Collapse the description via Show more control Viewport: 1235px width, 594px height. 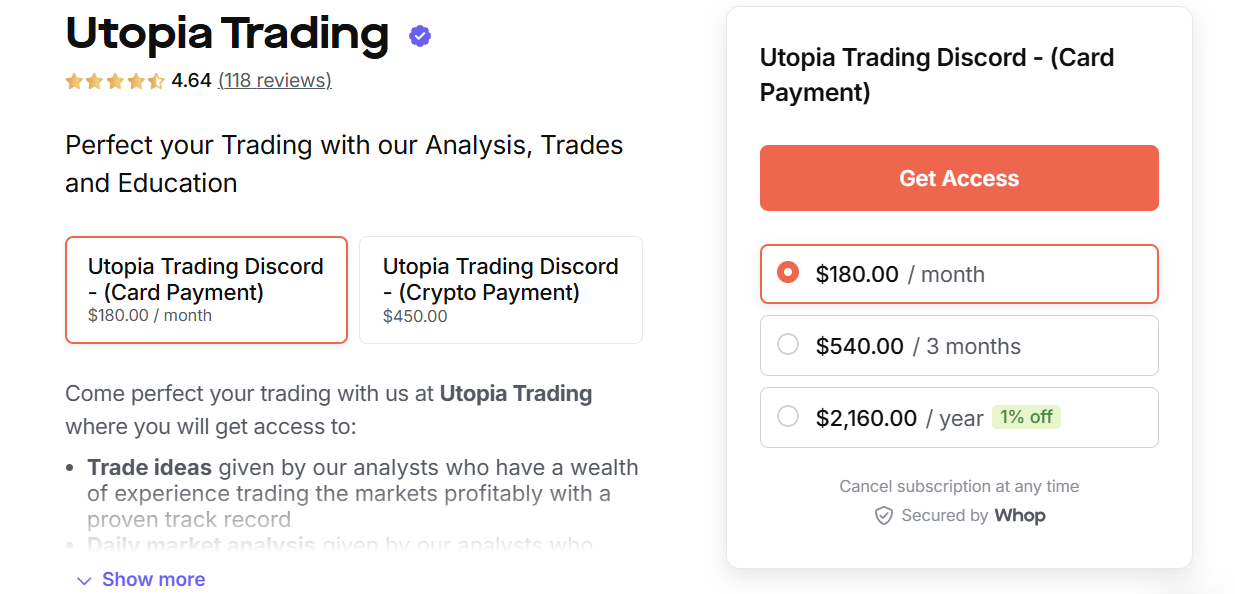[x=153, y=580]
